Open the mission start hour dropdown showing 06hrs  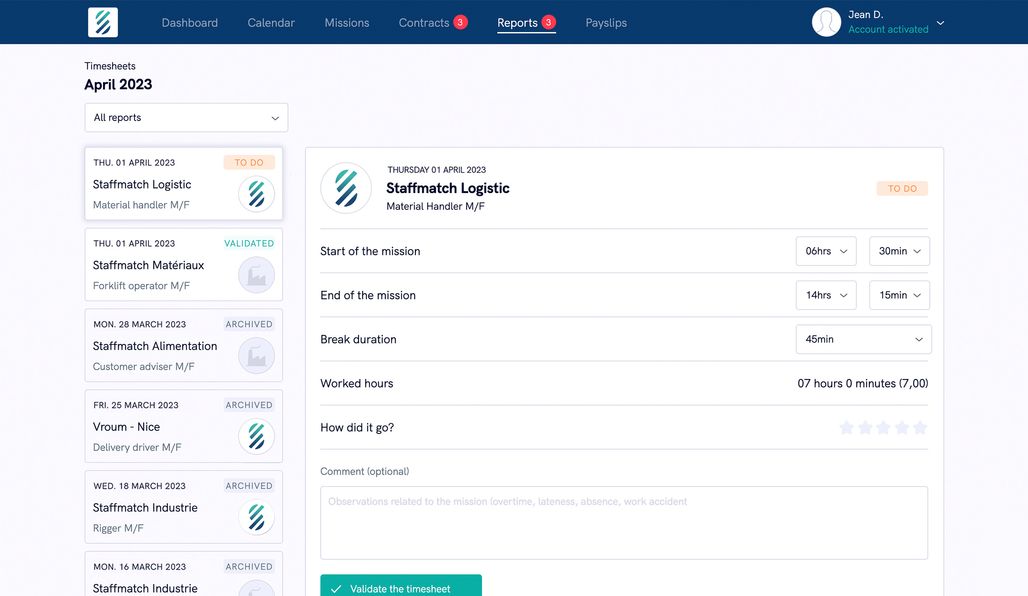click(825, 251)
